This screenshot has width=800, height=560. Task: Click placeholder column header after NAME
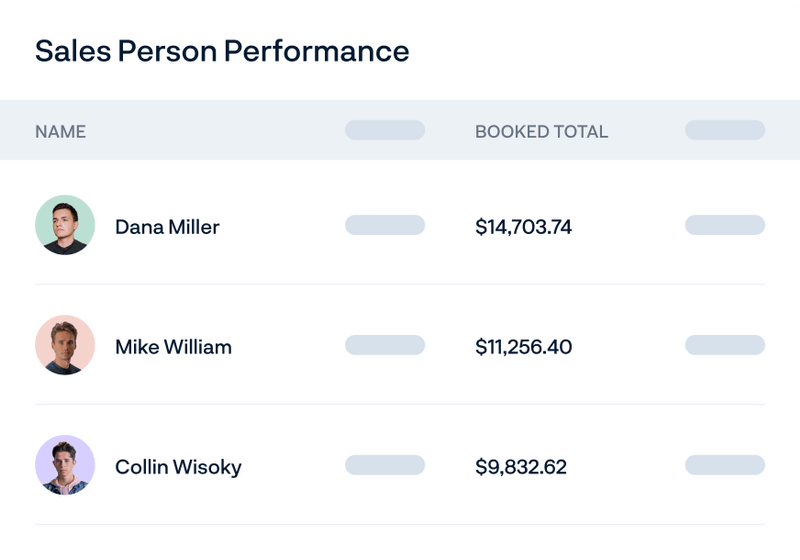[x=385, y=130]
